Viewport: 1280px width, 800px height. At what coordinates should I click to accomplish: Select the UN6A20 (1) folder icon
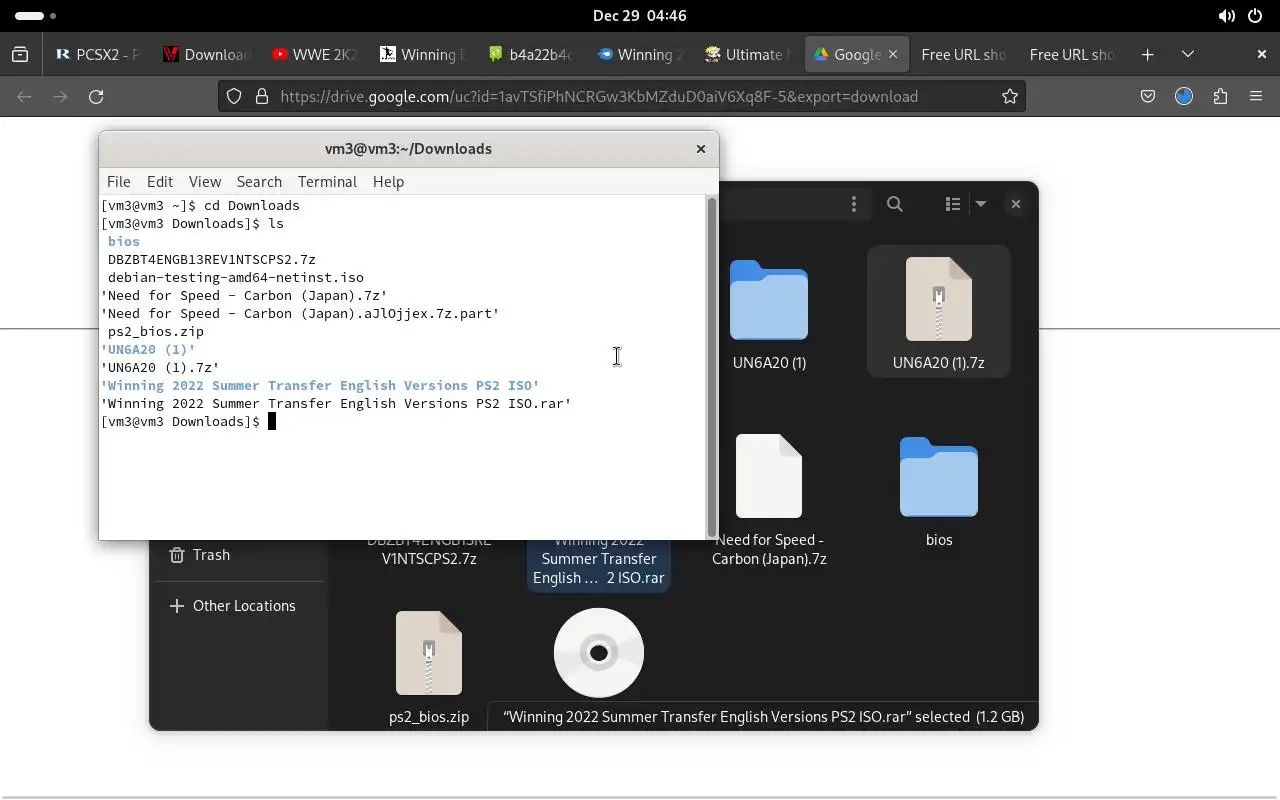[x=769, y=300]
